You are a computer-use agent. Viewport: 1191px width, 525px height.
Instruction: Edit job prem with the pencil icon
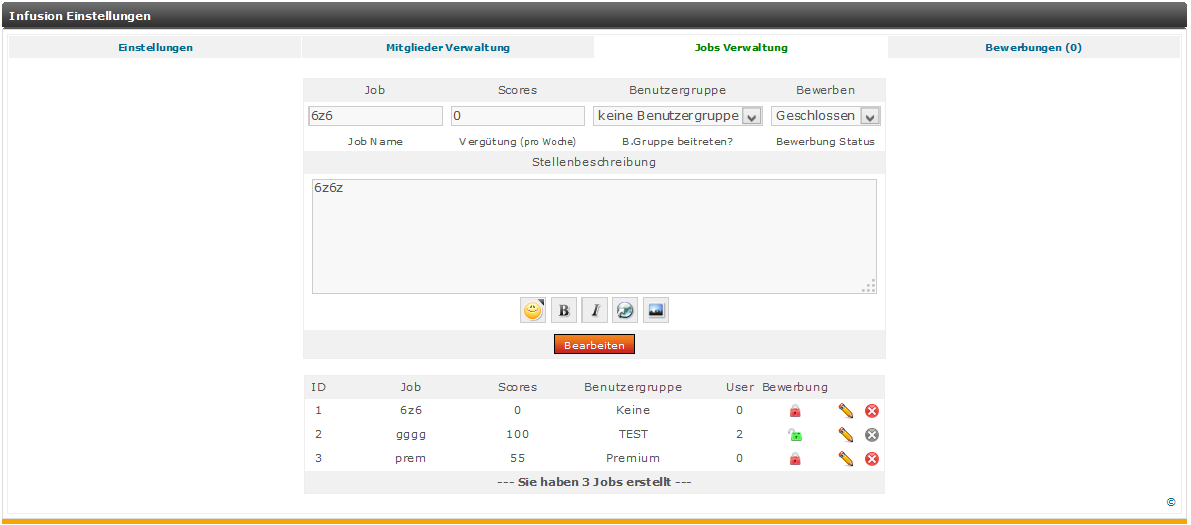click(845, 459)
